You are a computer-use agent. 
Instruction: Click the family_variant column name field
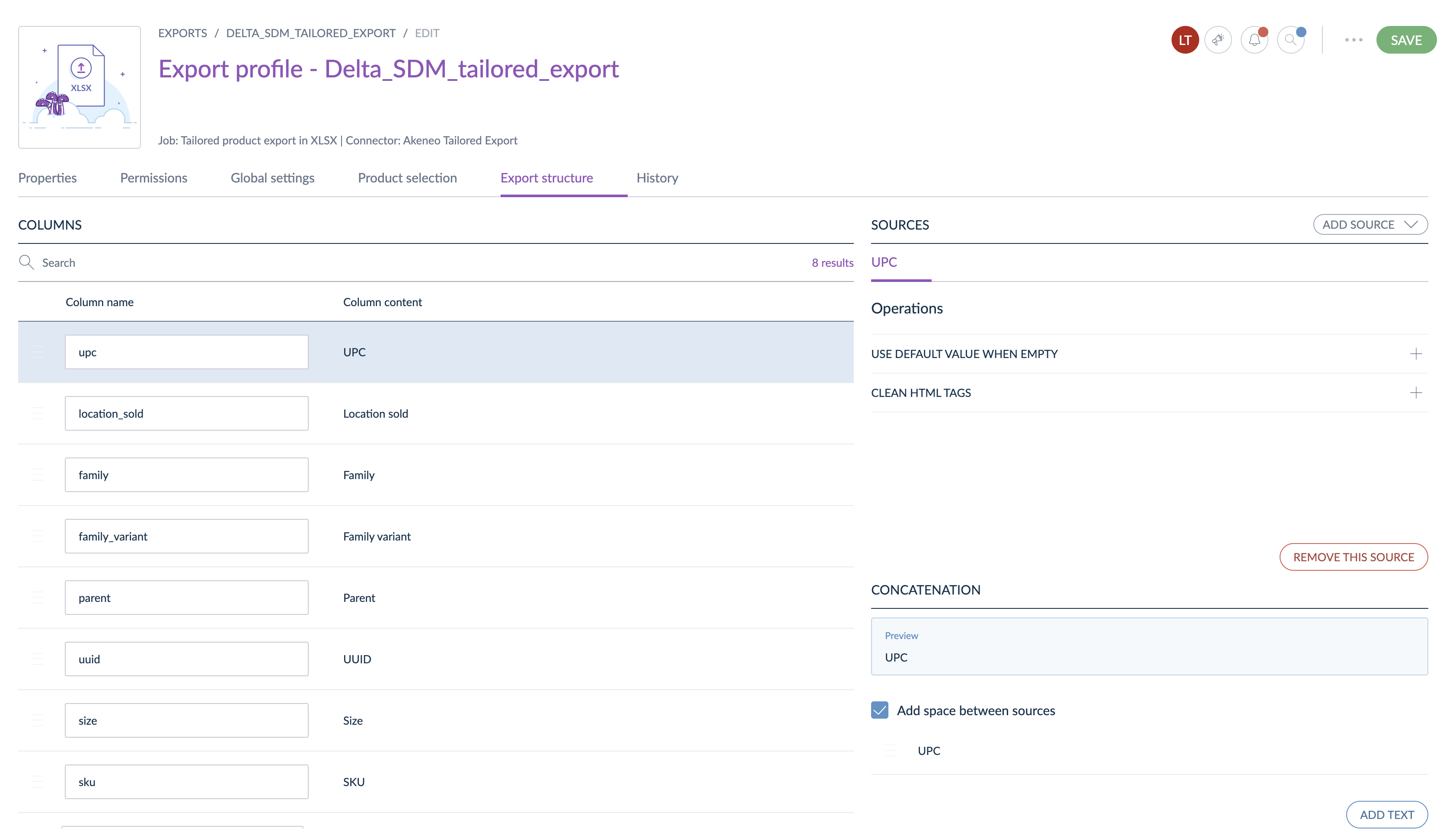(186, 537)
